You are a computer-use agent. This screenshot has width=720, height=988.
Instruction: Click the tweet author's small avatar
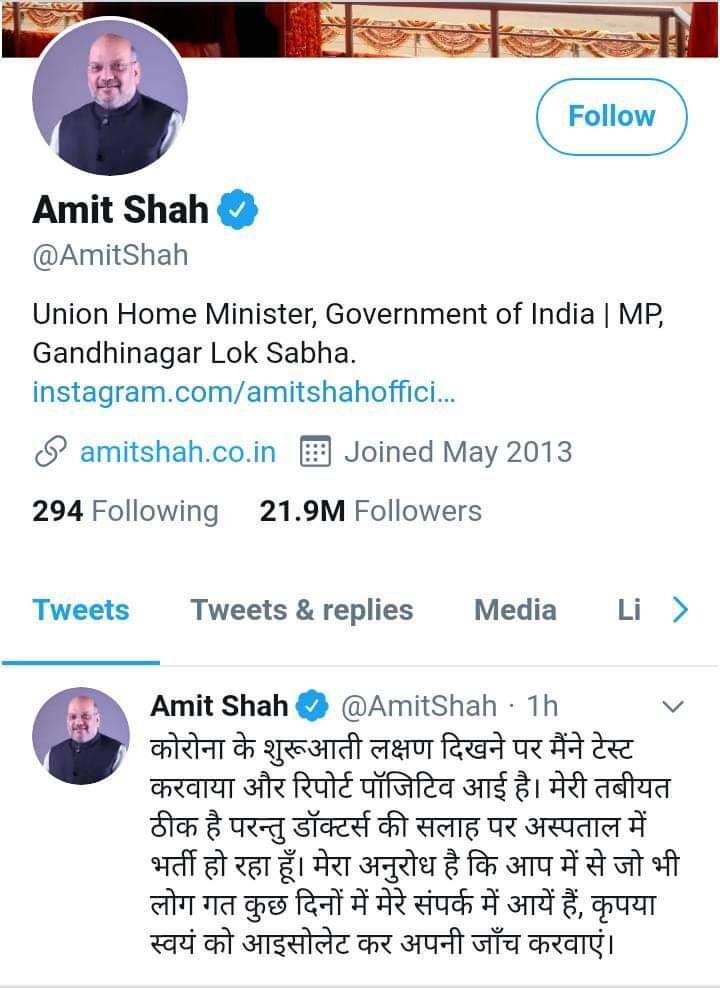81,736
